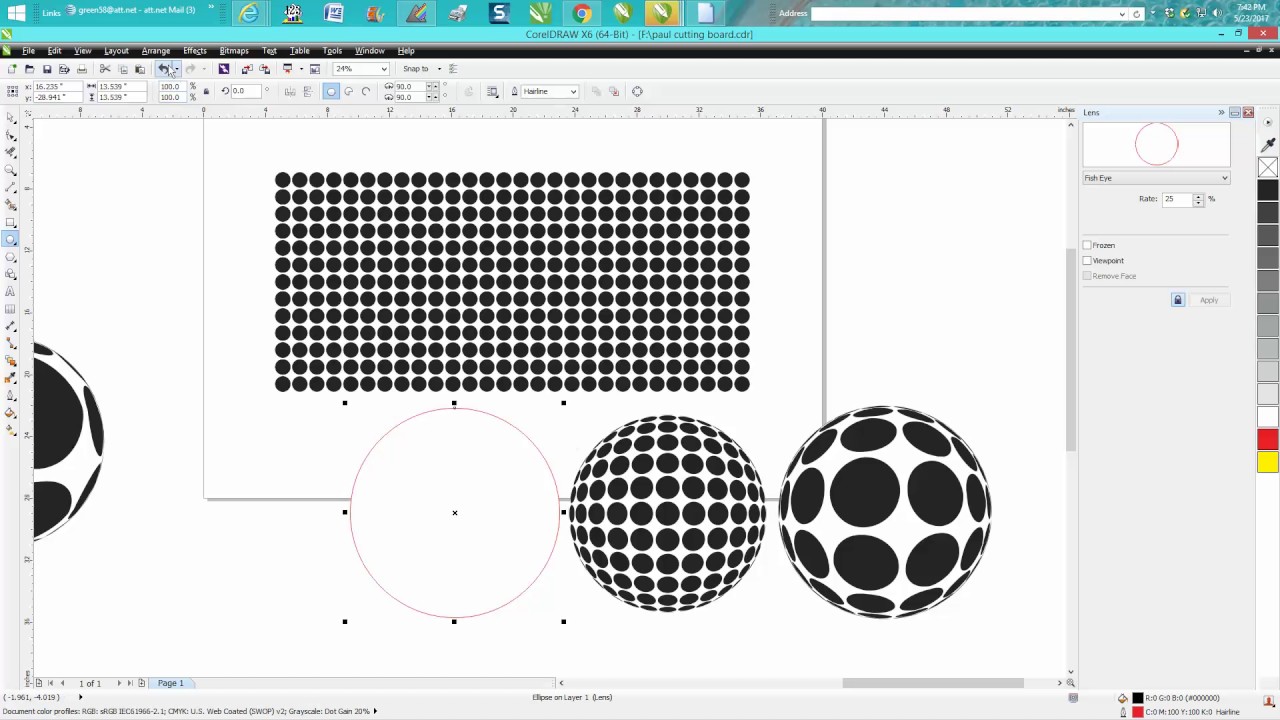This screenshot has width=1280, height=720.
Task: Open the Bitmaps menu
Action: coord(234,51)
